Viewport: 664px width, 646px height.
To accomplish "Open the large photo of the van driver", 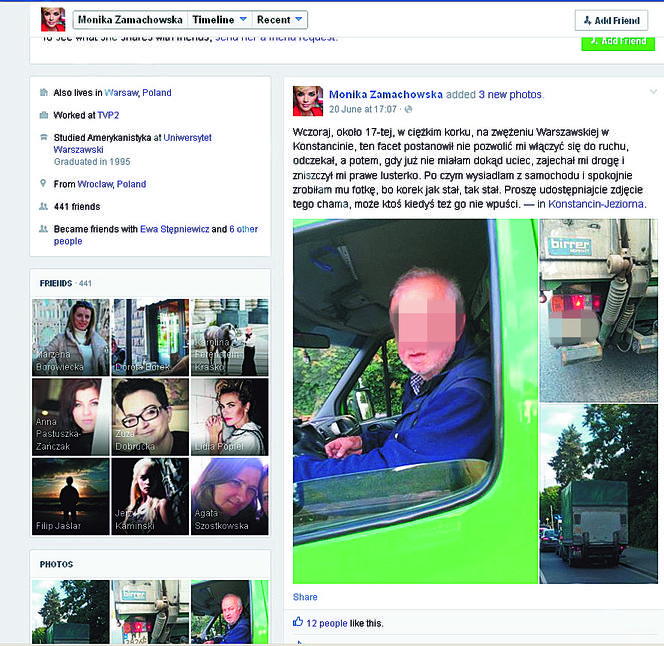I will pos(414,400).
